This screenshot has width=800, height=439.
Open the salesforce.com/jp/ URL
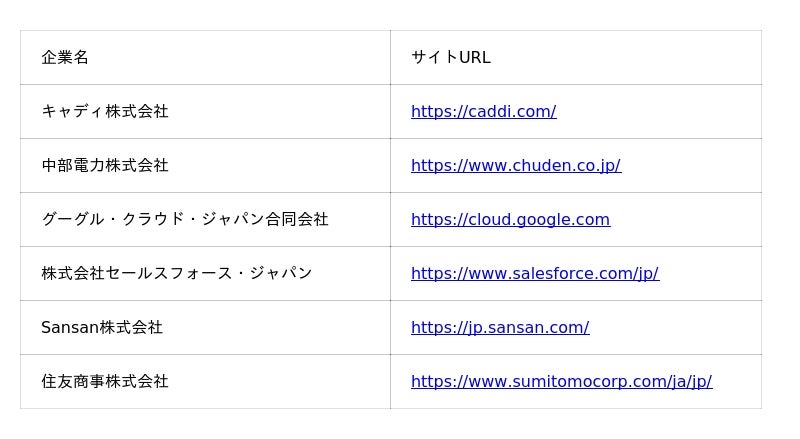(534, 274)
